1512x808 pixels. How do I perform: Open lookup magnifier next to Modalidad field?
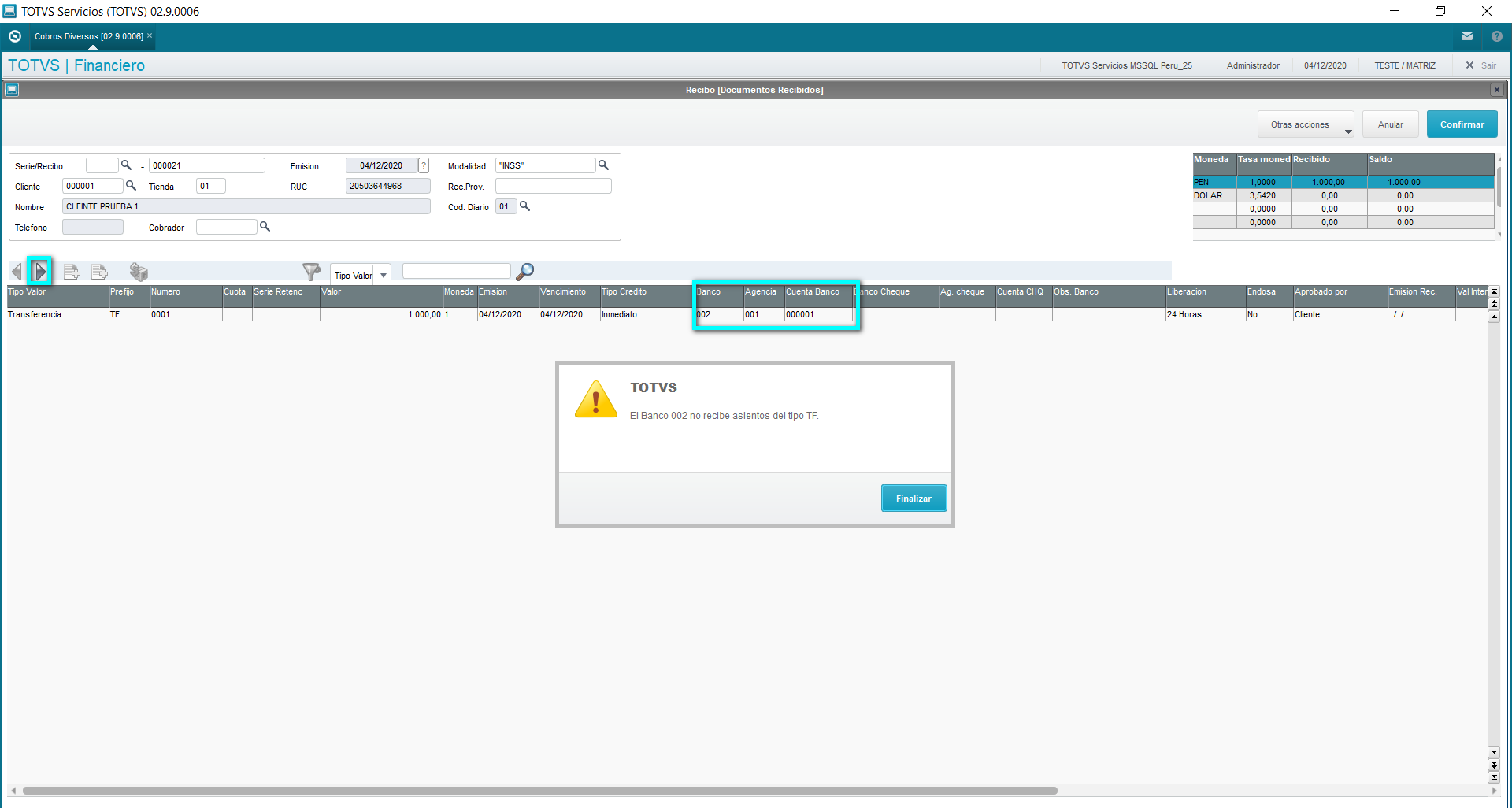603,165
